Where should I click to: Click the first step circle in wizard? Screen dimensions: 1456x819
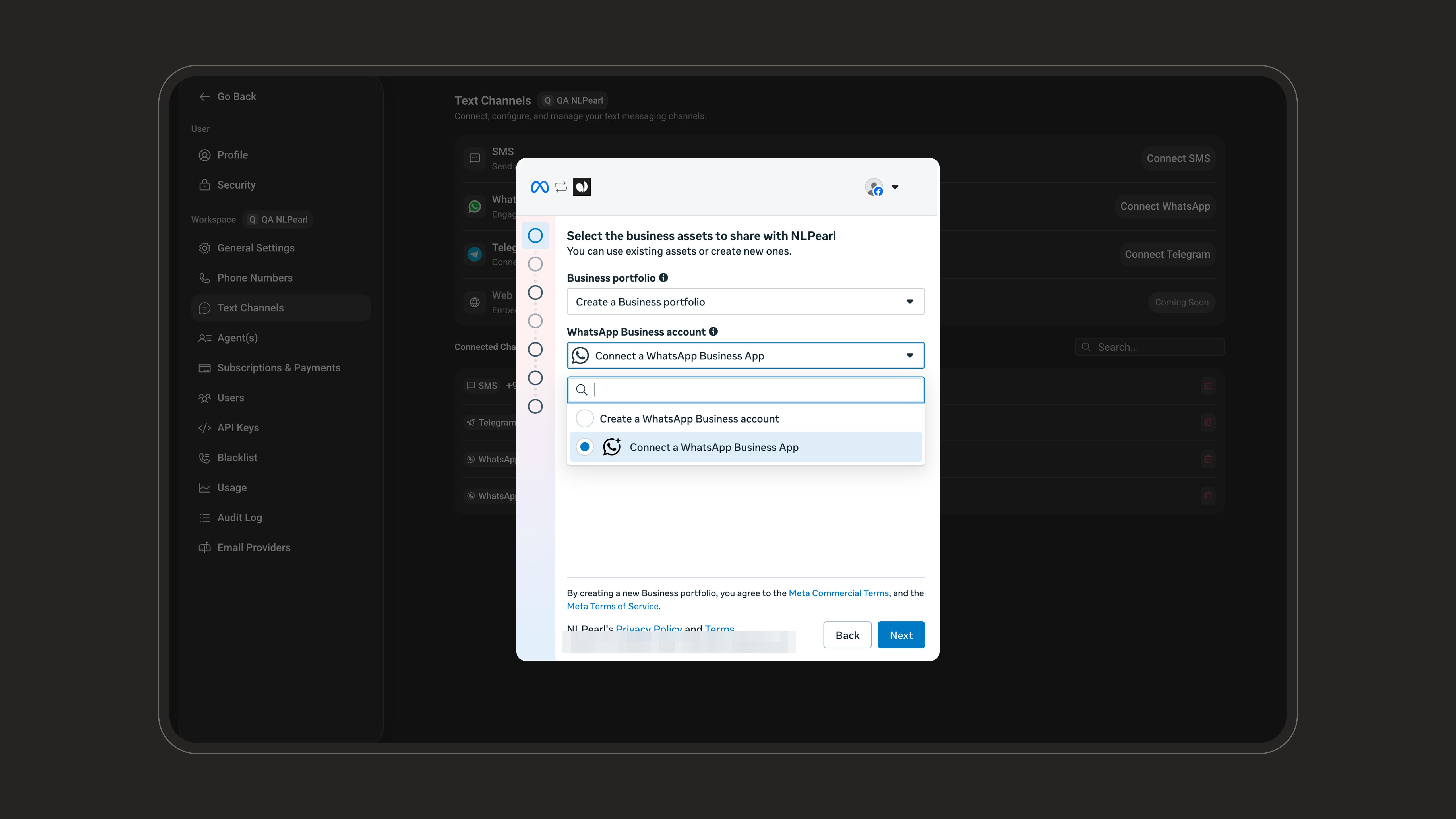[x=535, y=236]
